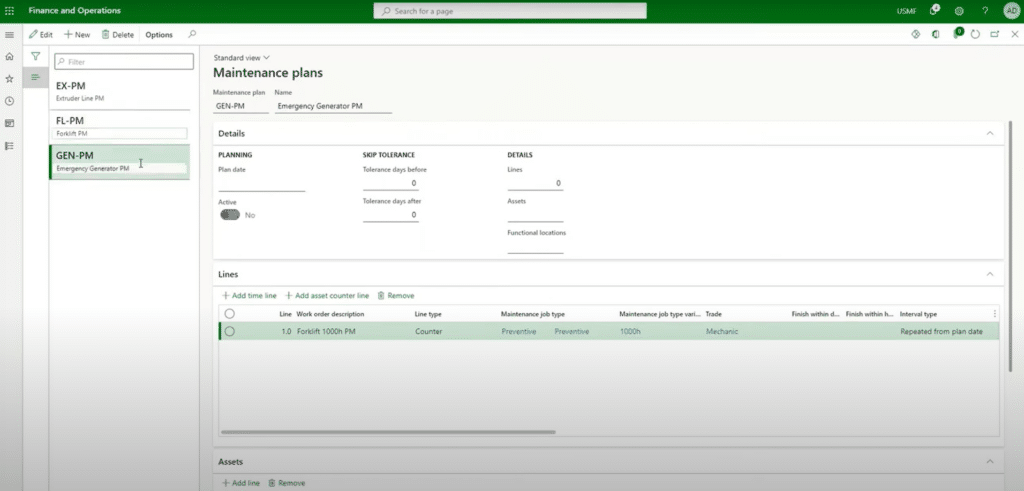This screenshot has width=1024, height=491.
Task: Open Lines grid column options icon
Action: [x=995, y=314]
